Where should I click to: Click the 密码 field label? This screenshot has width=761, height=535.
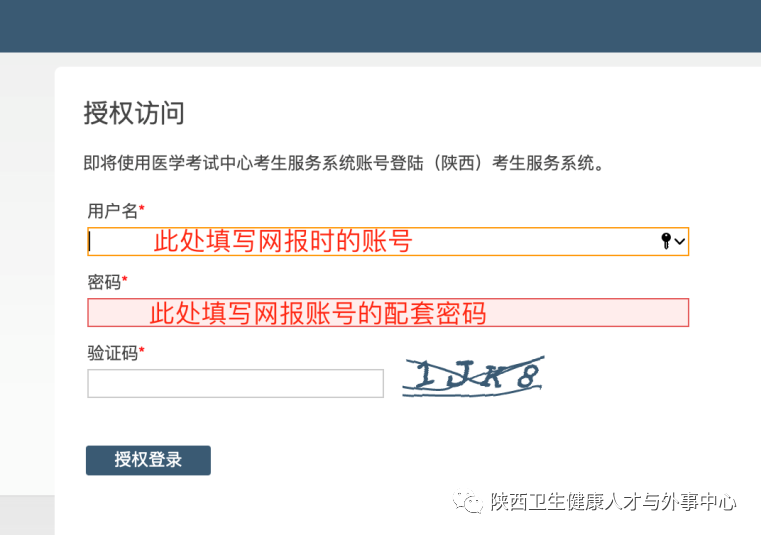coord(104,282)
